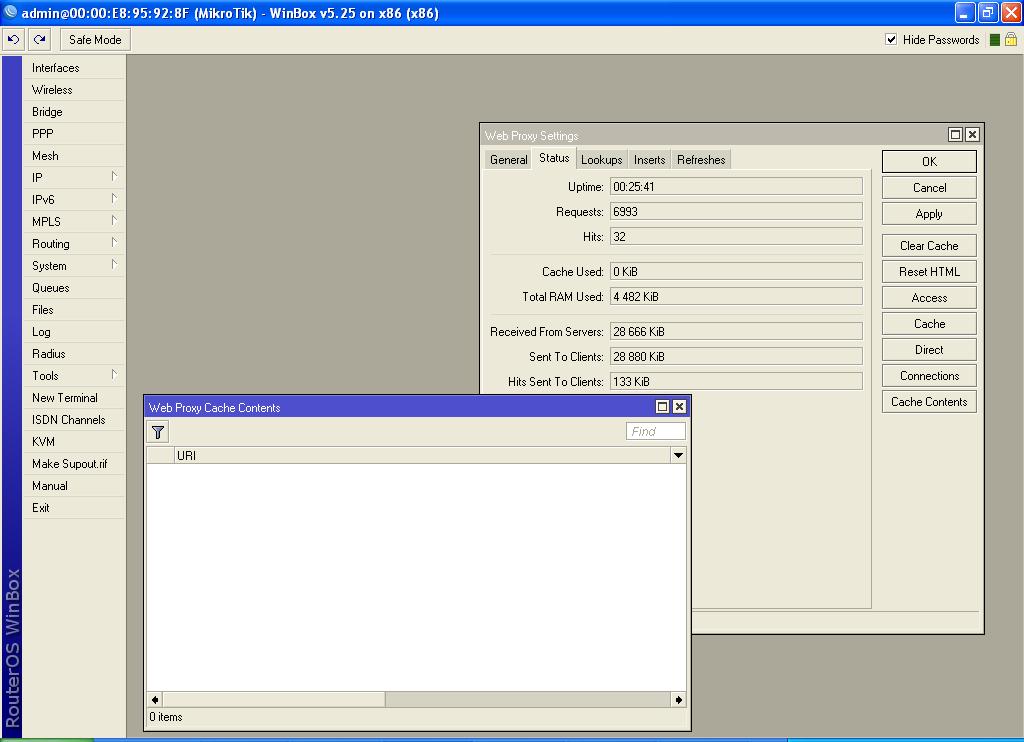Click the Total RAM Used field

coord(736,297)
